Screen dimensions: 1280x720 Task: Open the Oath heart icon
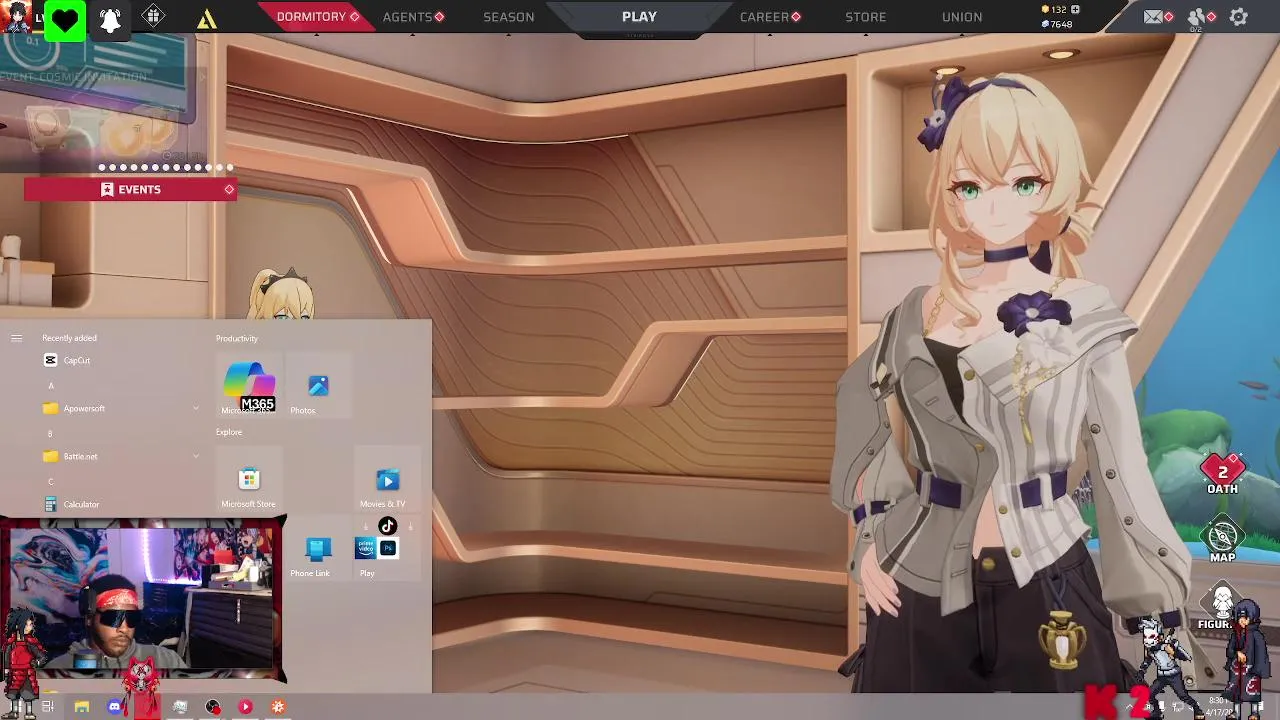click(1222, 474)
